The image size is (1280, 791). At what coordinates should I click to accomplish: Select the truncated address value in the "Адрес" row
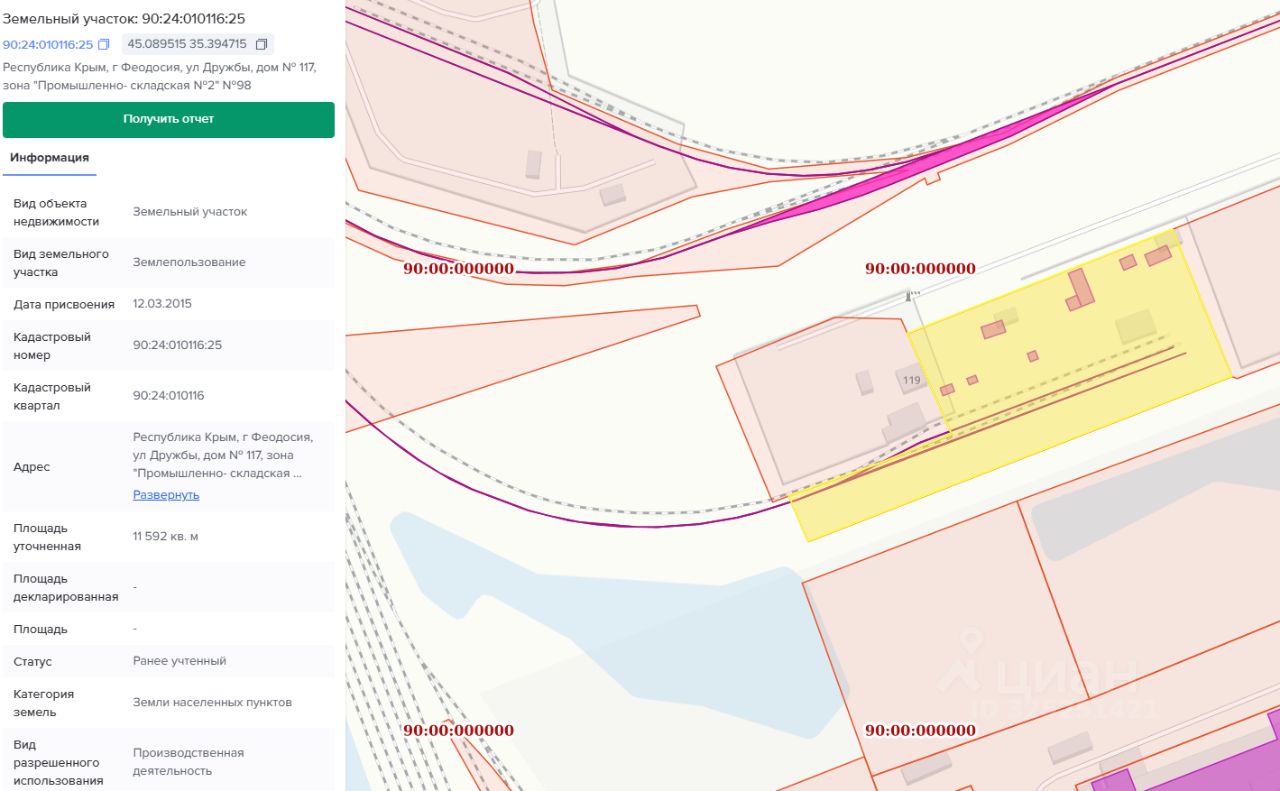click(x=223, y=455)
